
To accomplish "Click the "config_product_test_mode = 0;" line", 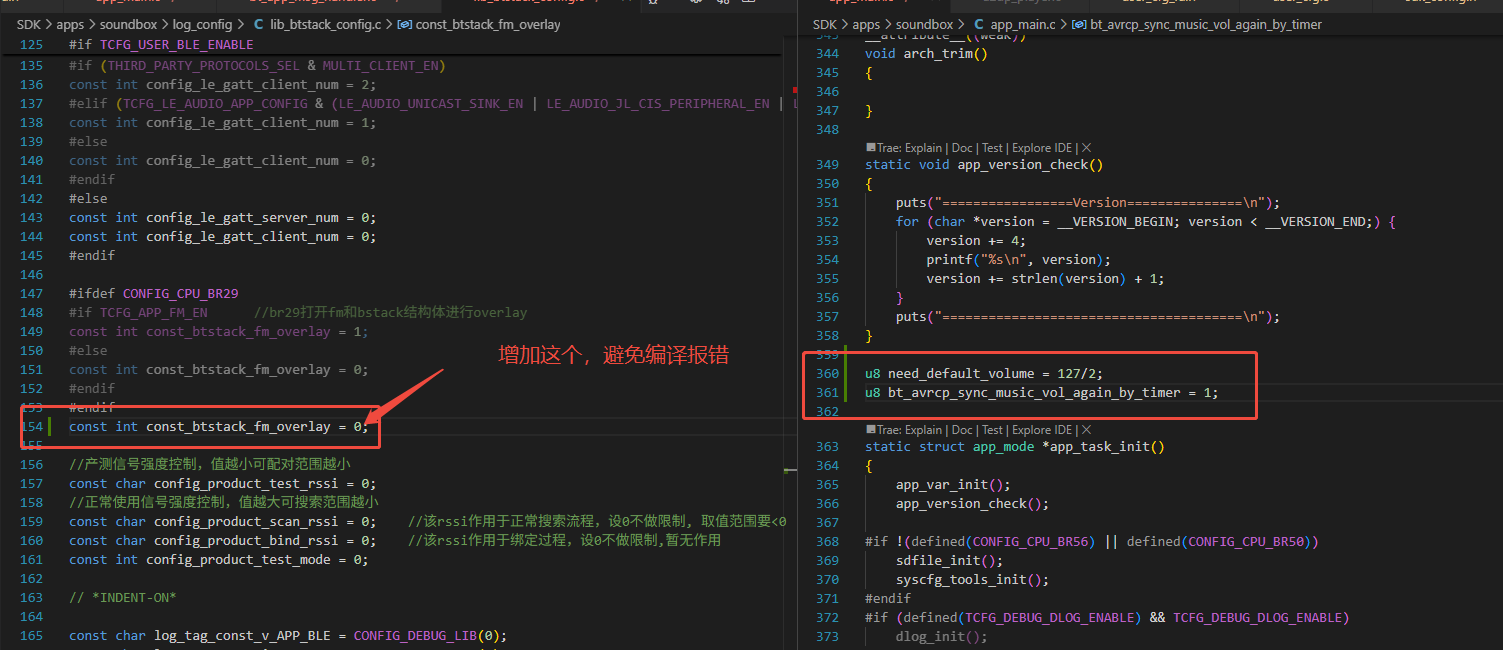I will pos(219,560).
